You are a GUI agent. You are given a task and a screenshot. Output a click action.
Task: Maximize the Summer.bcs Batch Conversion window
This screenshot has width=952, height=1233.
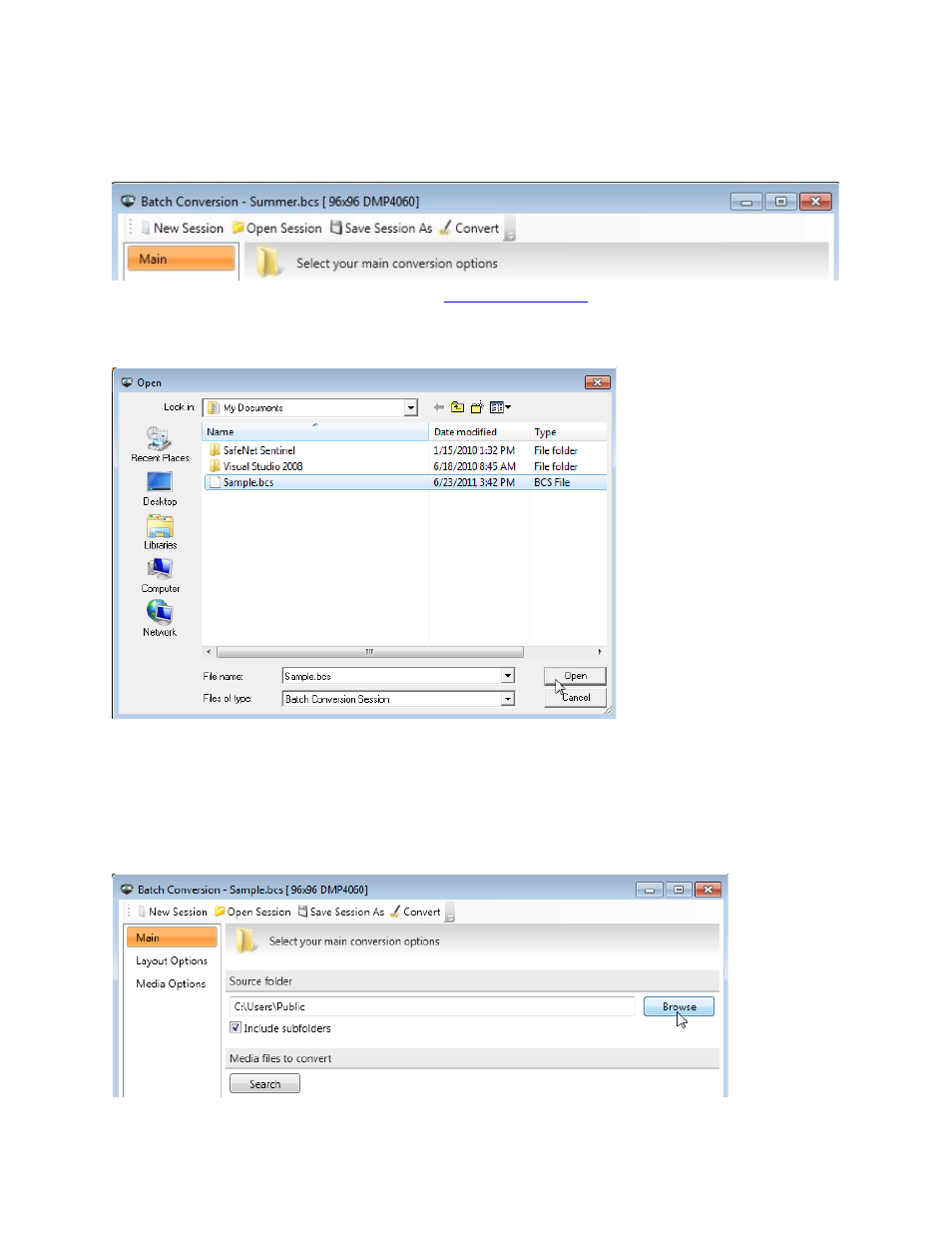point(780,202)
